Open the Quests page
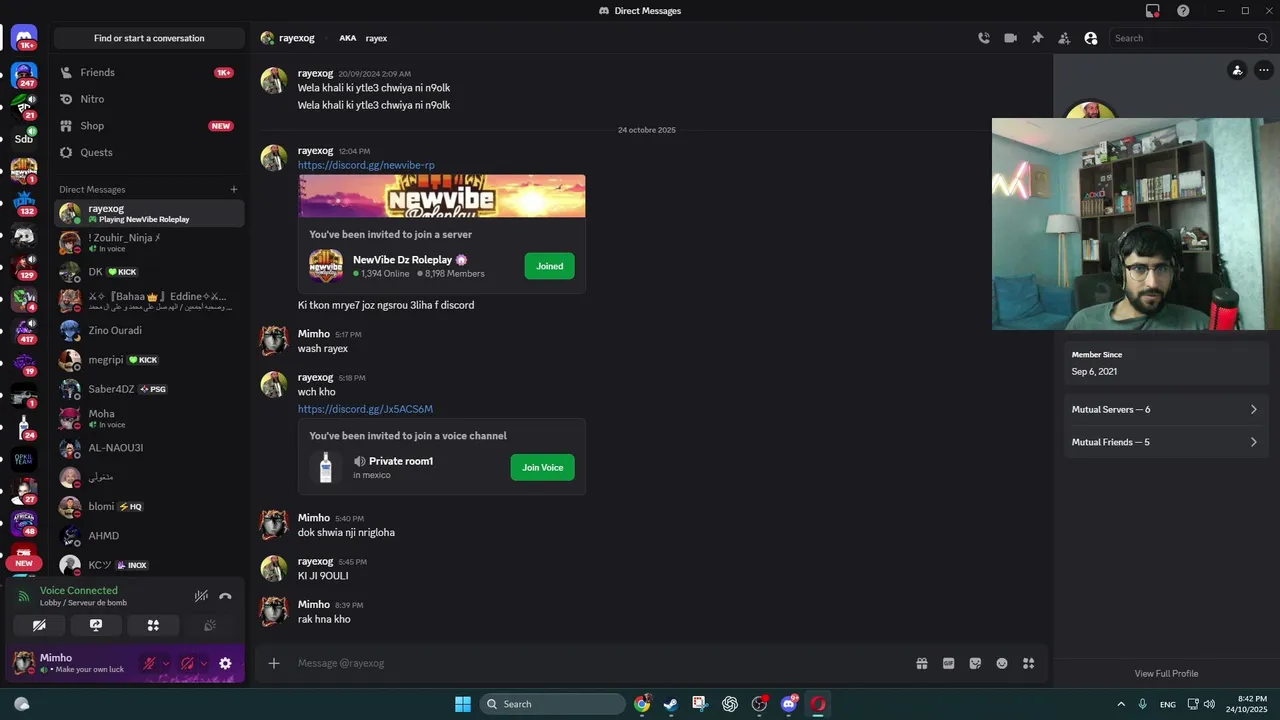This screenshot has height=720, width=1280. point(149,152)
